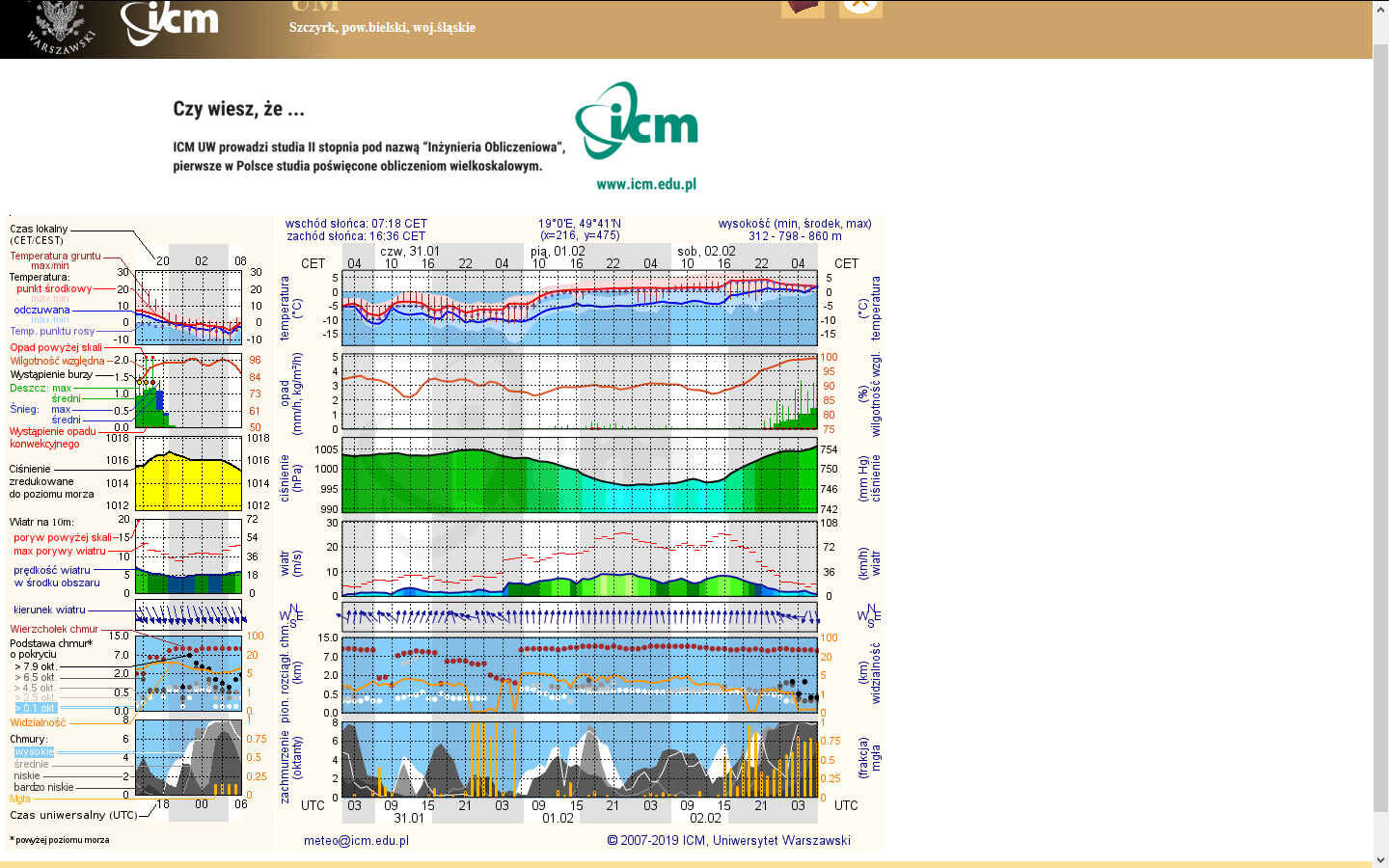The width and height of the screenshot is (1389, 868).
Task: Click 'Temperatura gruntu' legend label
Action: pyautogui.click(x=55, y=256)
